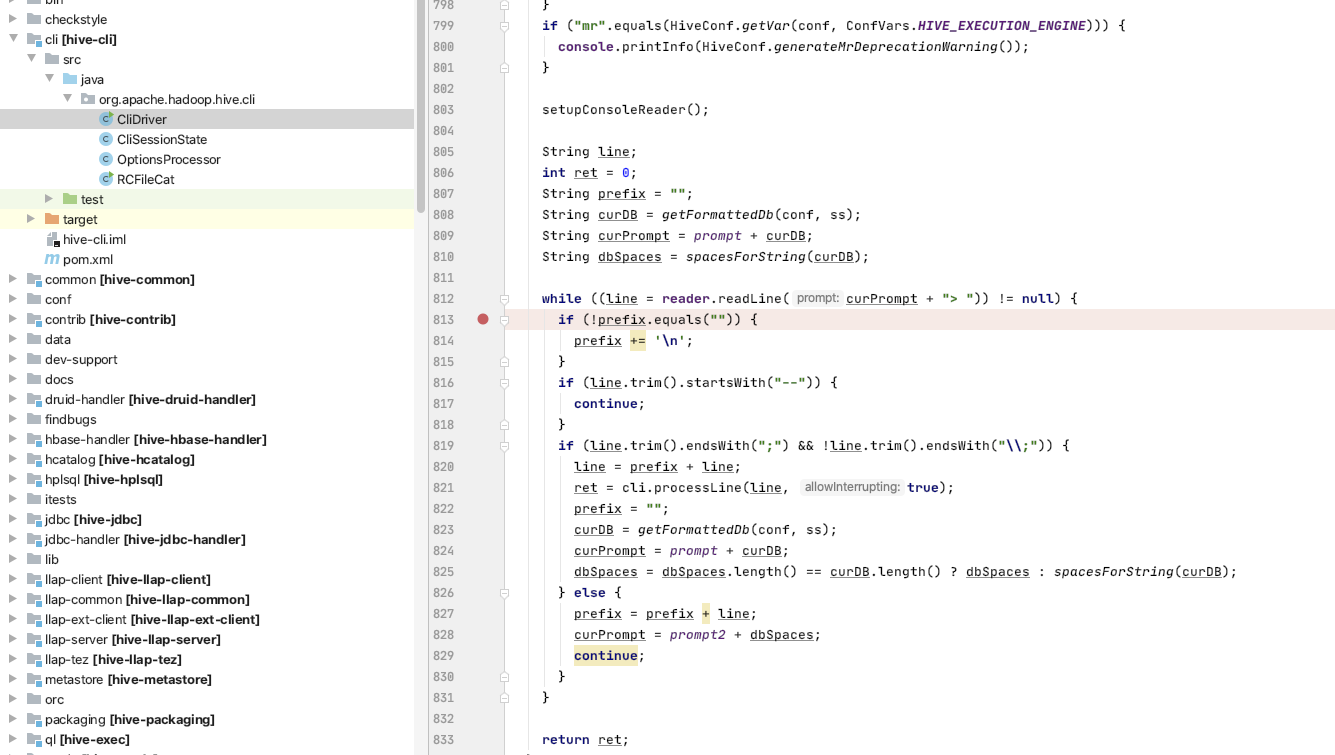Click the class icon beside CliSessionState
This screenshot has width=1335, height=755.
[106, 139]
